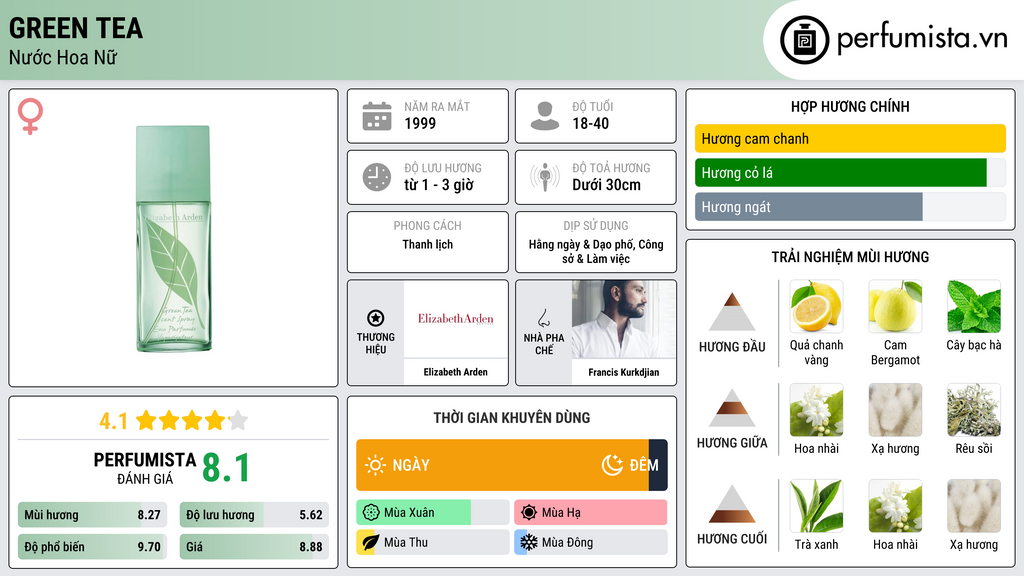Click the sun icon next to Ngày

375,465
